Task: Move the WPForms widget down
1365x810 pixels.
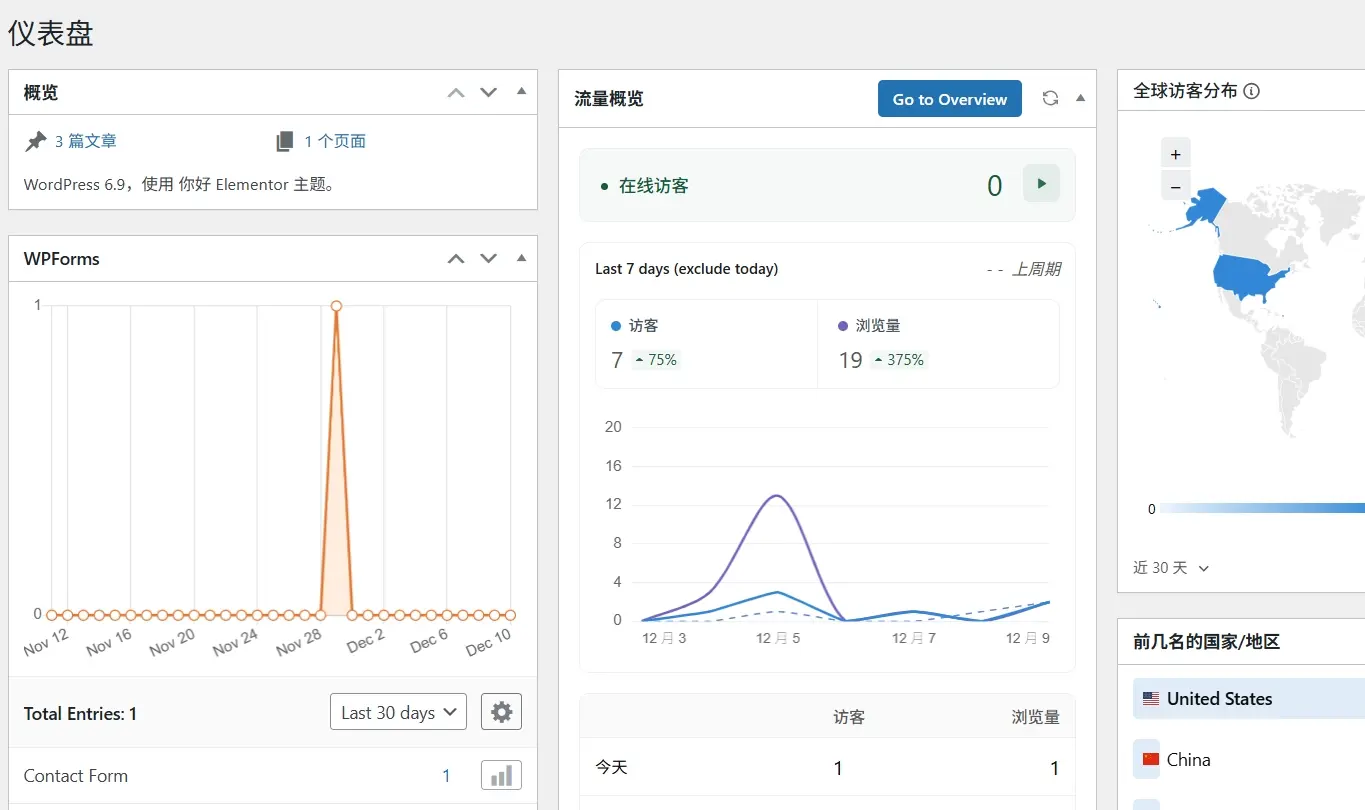Action: 488,258
